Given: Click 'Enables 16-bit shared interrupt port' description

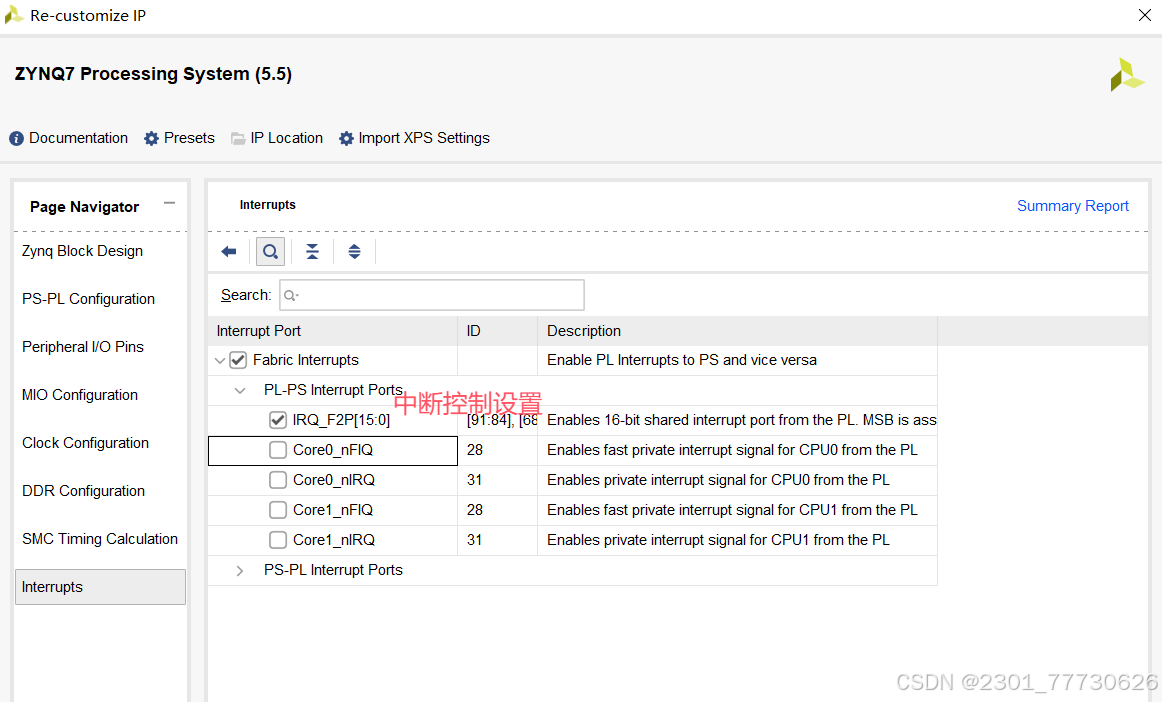Looking at the screenshot, I should [742, 420].
